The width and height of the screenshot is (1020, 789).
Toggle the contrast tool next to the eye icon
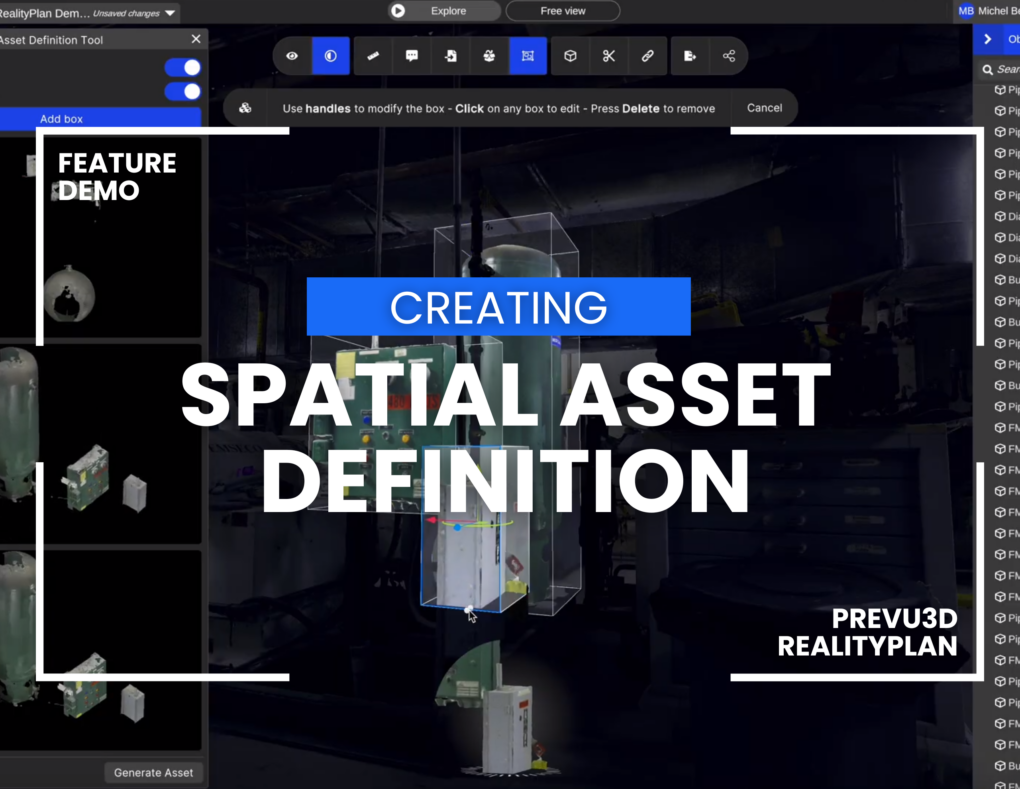[x=330, y=56]
